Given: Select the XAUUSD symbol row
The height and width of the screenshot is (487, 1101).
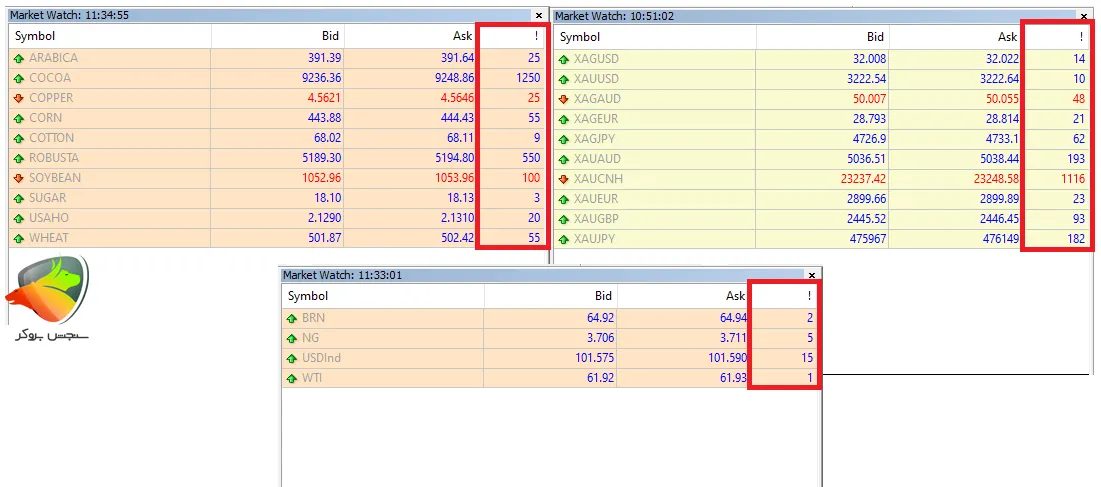Looking at the screenshot, I should click(596, 79).
